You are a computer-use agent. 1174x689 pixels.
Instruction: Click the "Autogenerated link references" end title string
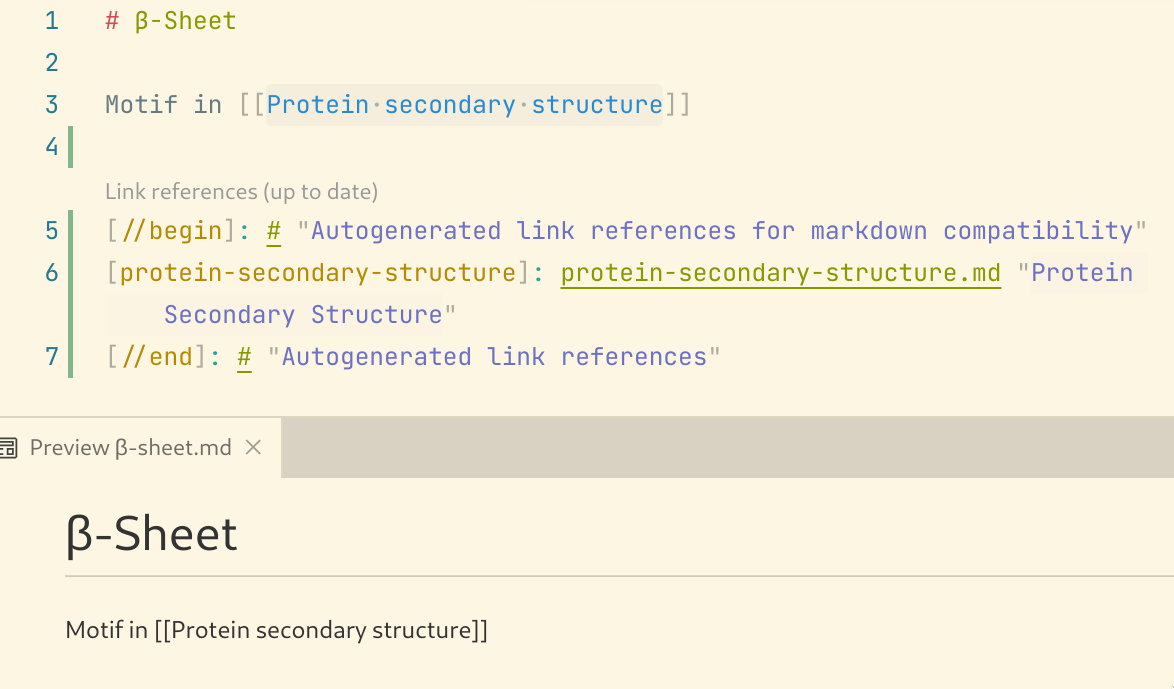pos(493,356)
